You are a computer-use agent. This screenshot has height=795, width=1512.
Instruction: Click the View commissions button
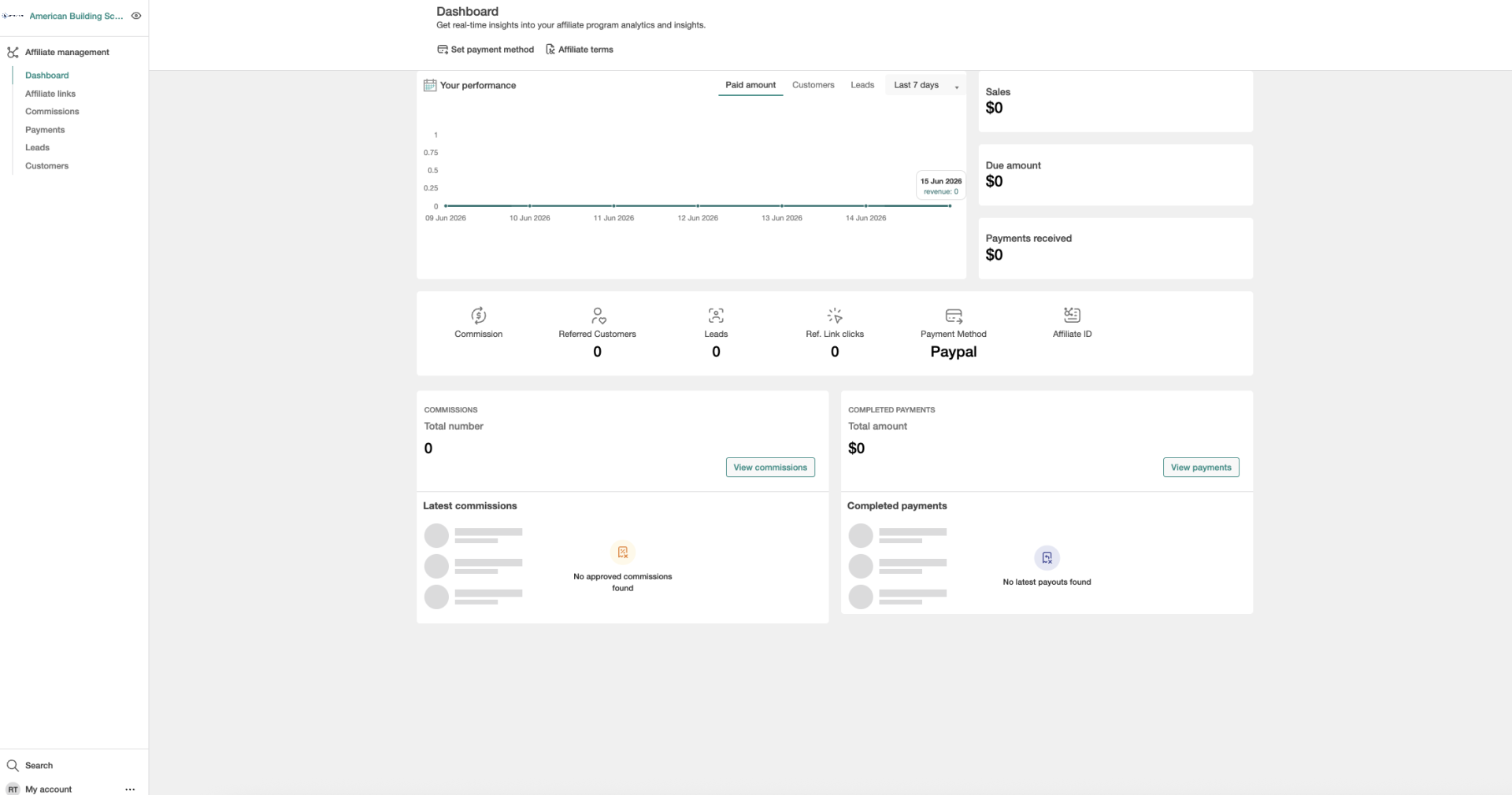pyautogui.click(x=770, y=468)
